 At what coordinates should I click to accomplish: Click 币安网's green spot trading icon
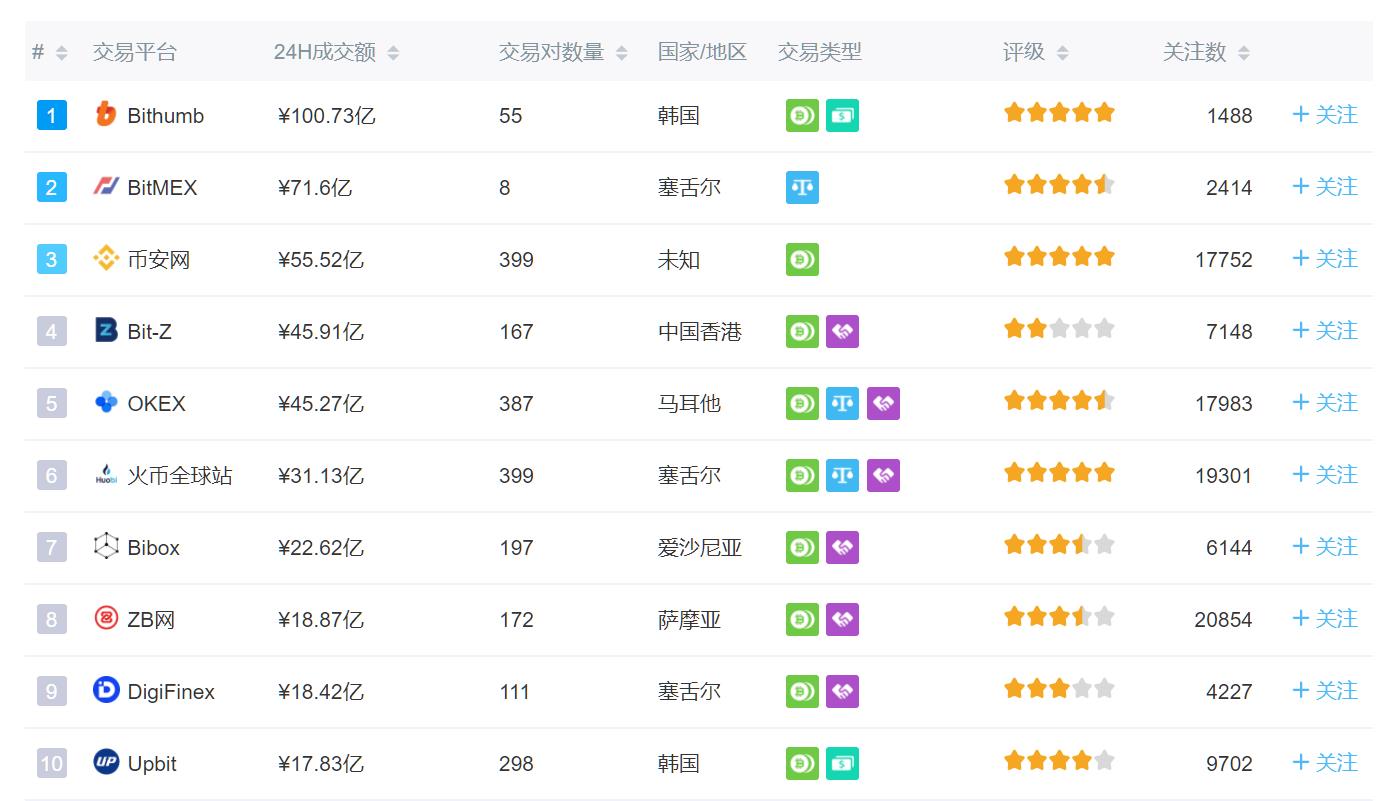tap(802, 259)
